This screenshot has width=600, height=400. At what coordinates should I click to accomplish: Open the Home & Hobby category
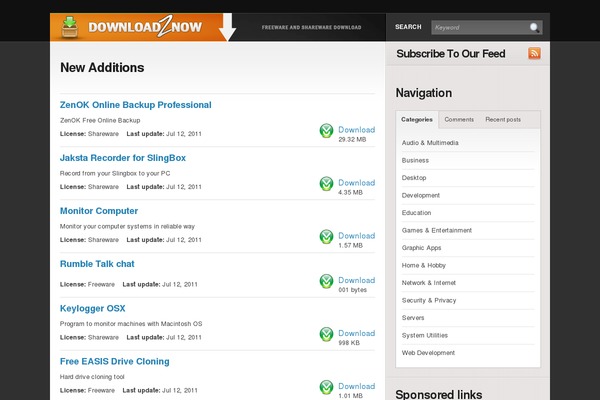[424, 265]
